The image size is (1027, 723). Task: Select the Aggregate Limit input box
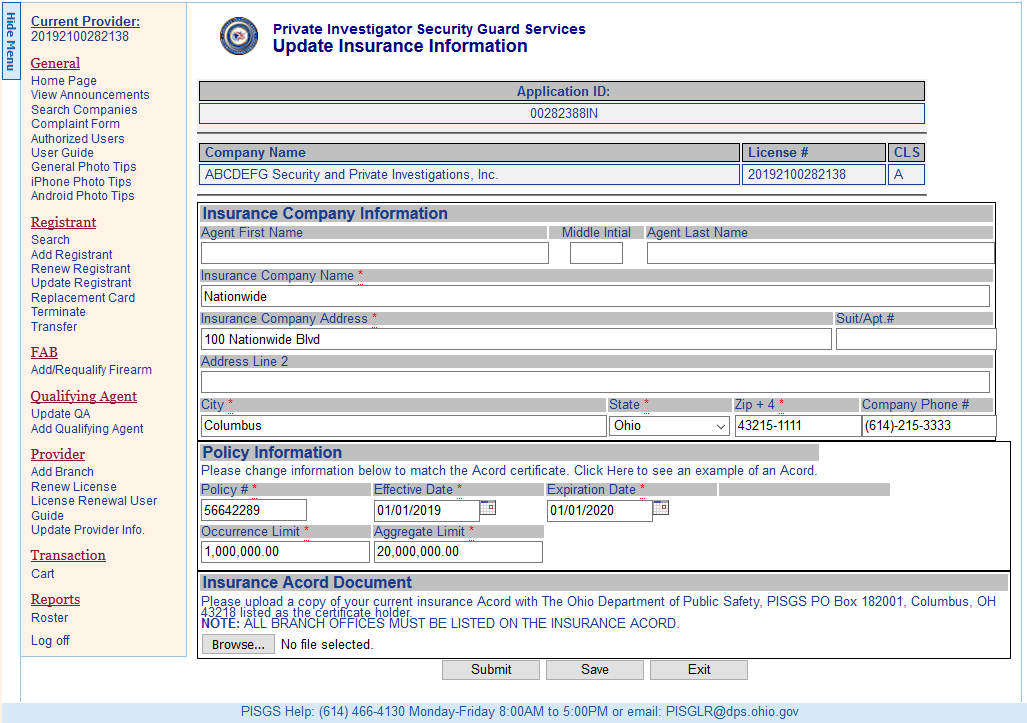point(458,552)
